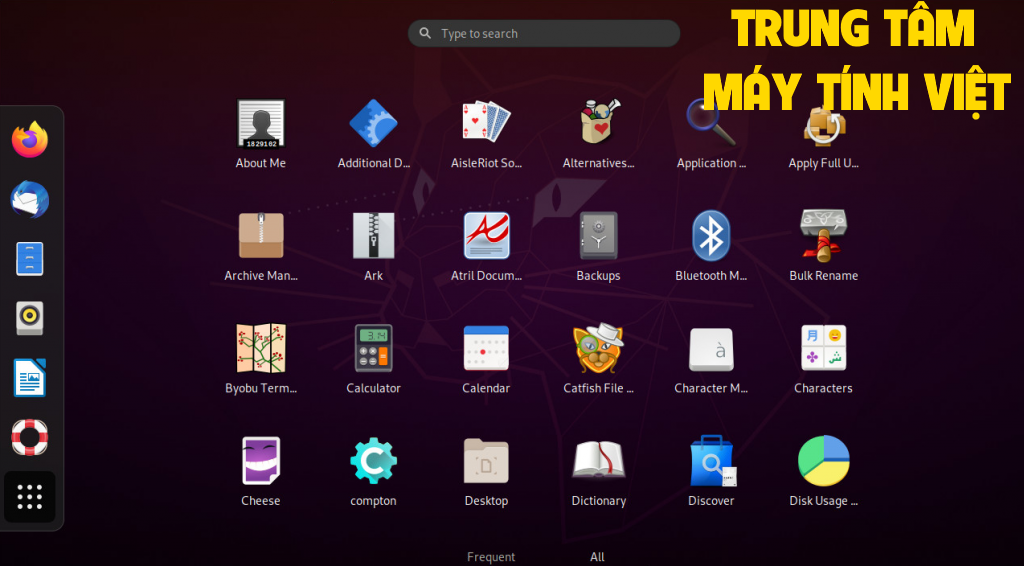Screen dimensions: 1024x566
Task: Switch to the Frequent tab
Action: point(491,557)
